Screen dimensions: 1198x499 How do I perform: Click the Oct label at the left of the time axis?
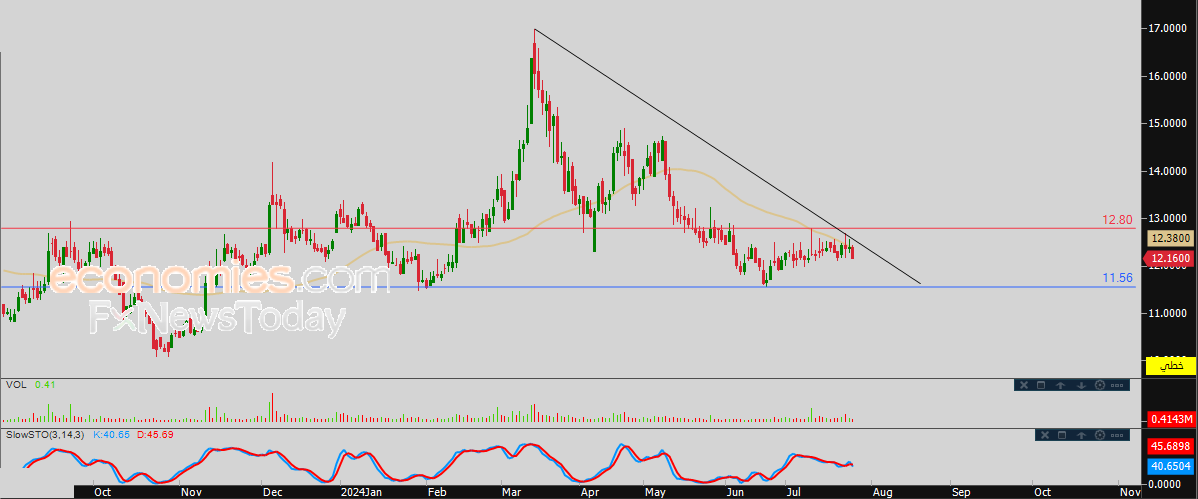click(100, 491)
